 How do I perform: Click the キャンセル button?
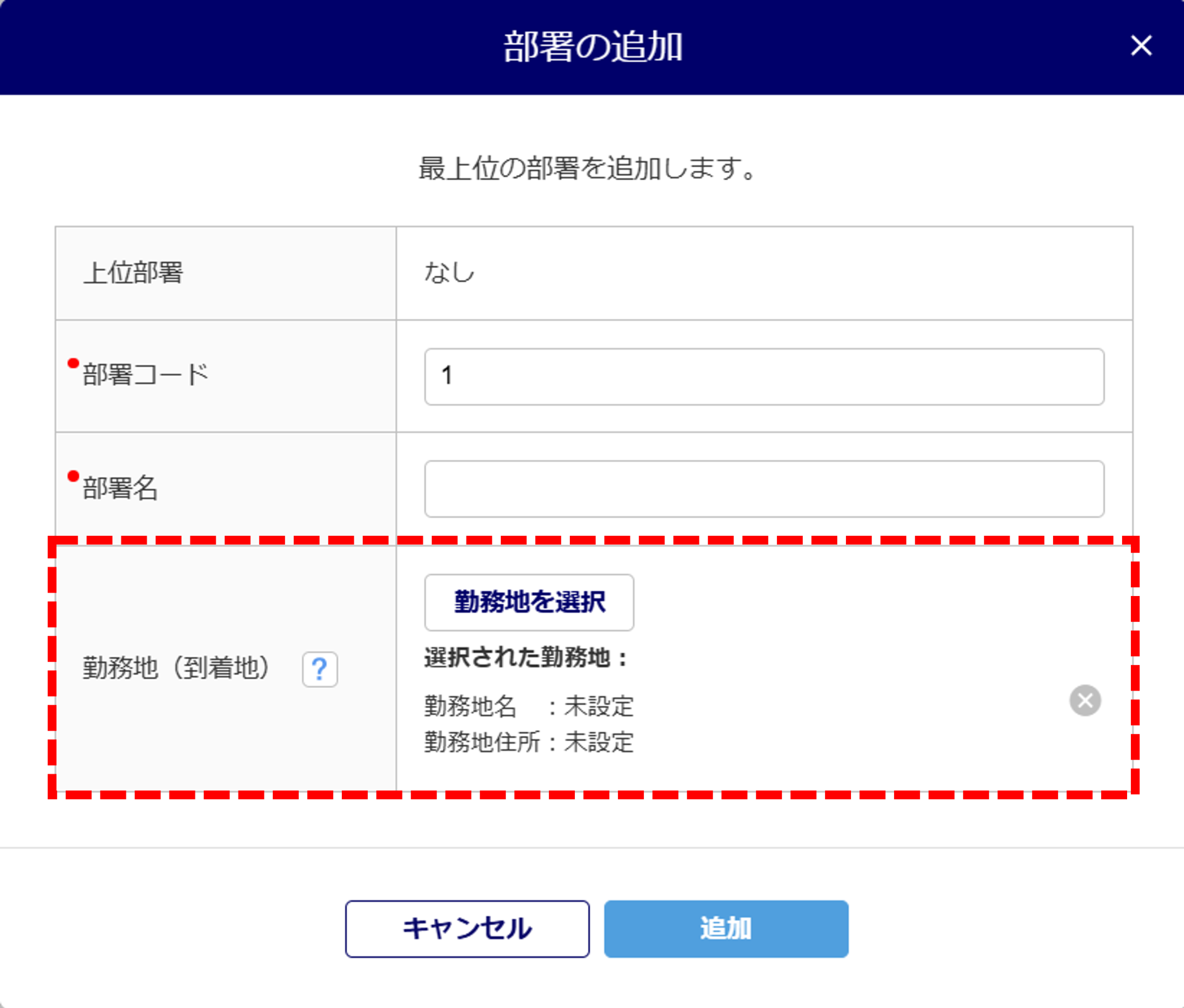click(x=467, y=928)
